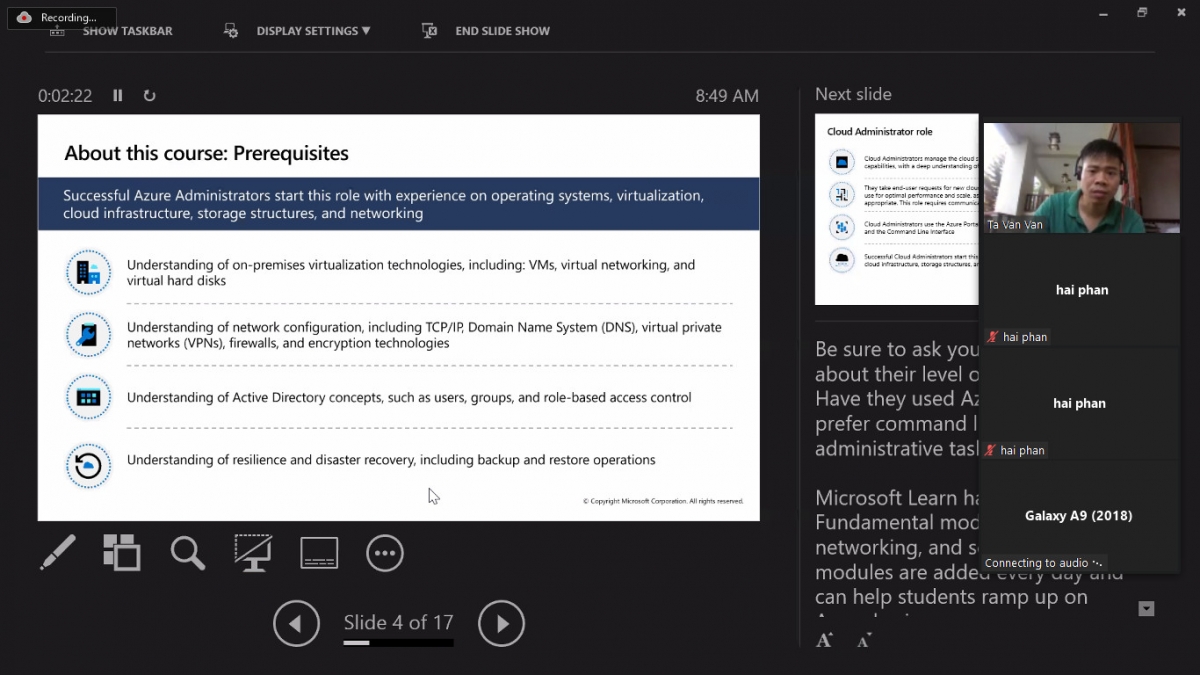Restart the presentation timer
Screen dimensions: 1200x675
coord(150,96)
